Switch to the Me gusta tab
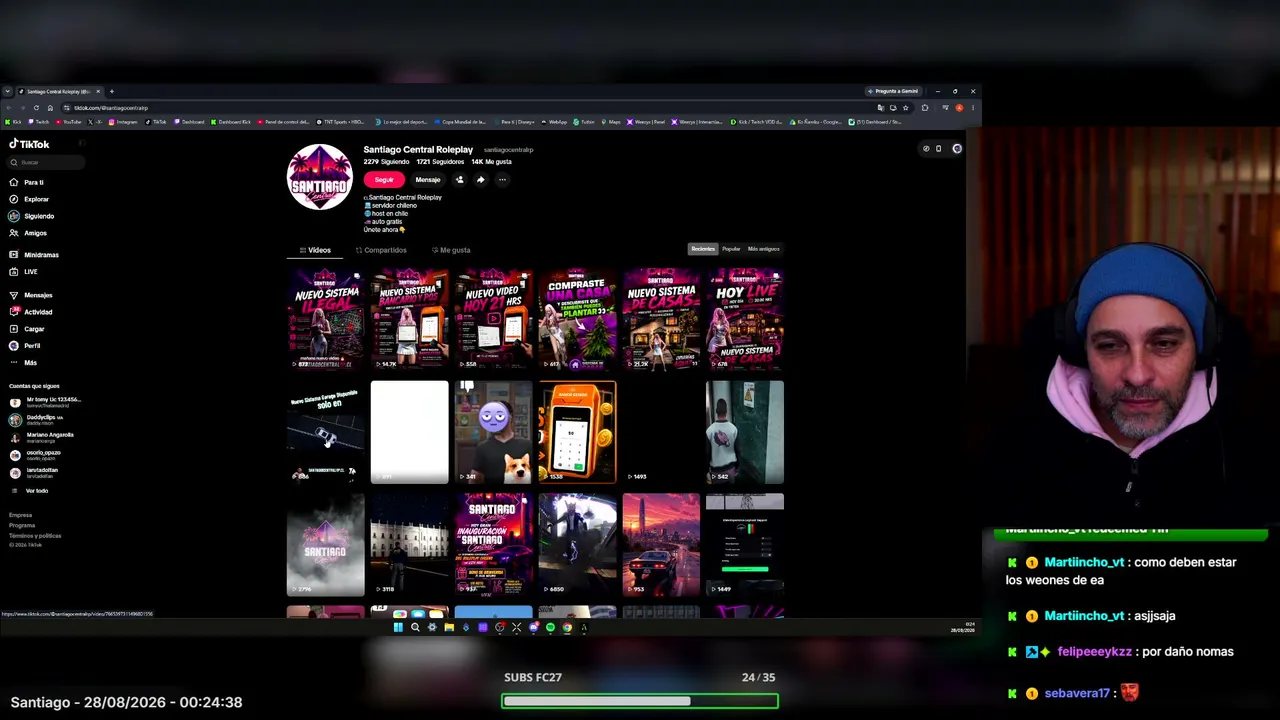This screenshot has height=720, width=1280. (x=451, y=250)
